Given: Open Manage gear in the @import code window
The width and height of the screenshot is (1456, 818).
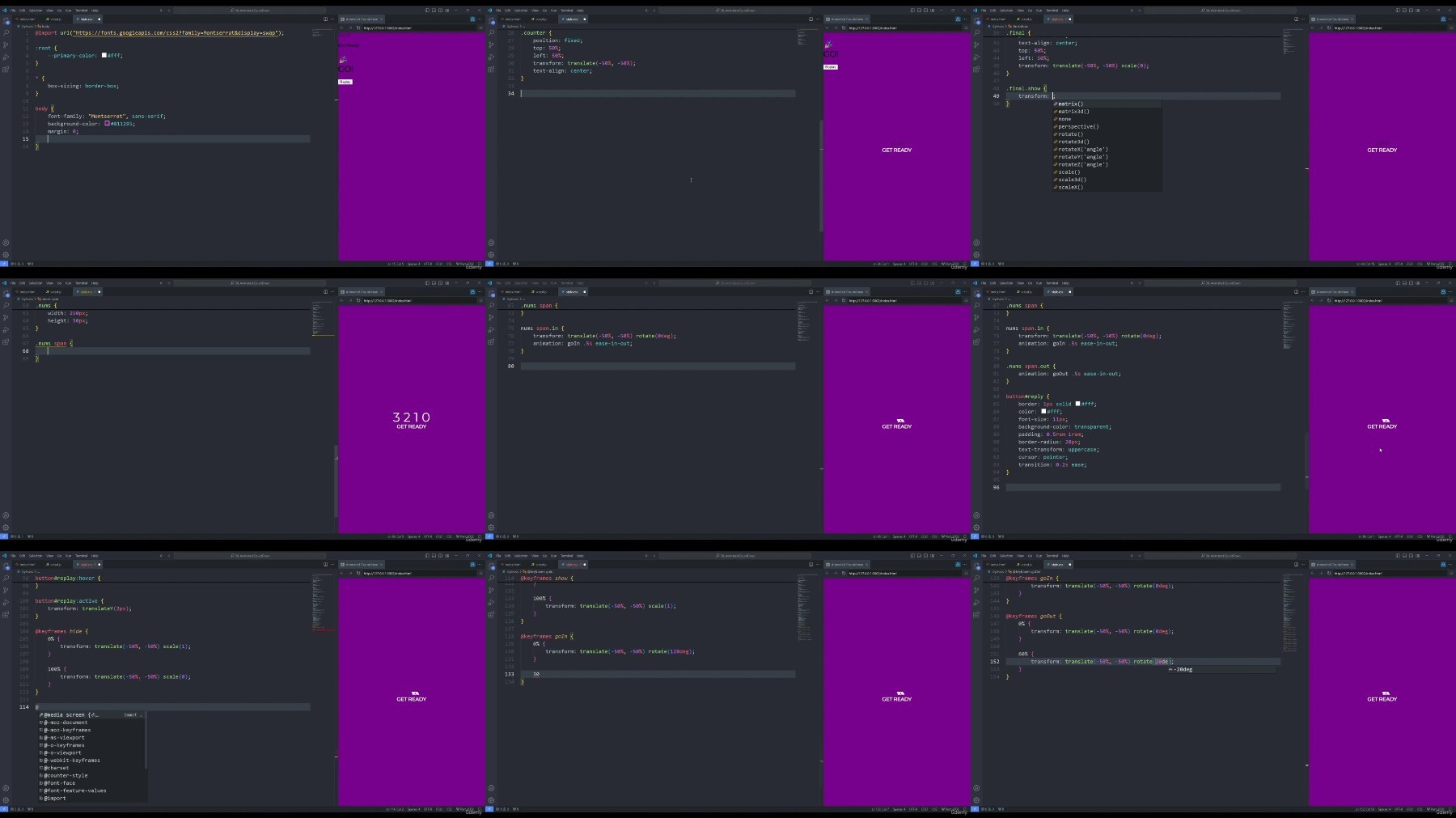Looking at the screenshot, I should pos(6,254).
